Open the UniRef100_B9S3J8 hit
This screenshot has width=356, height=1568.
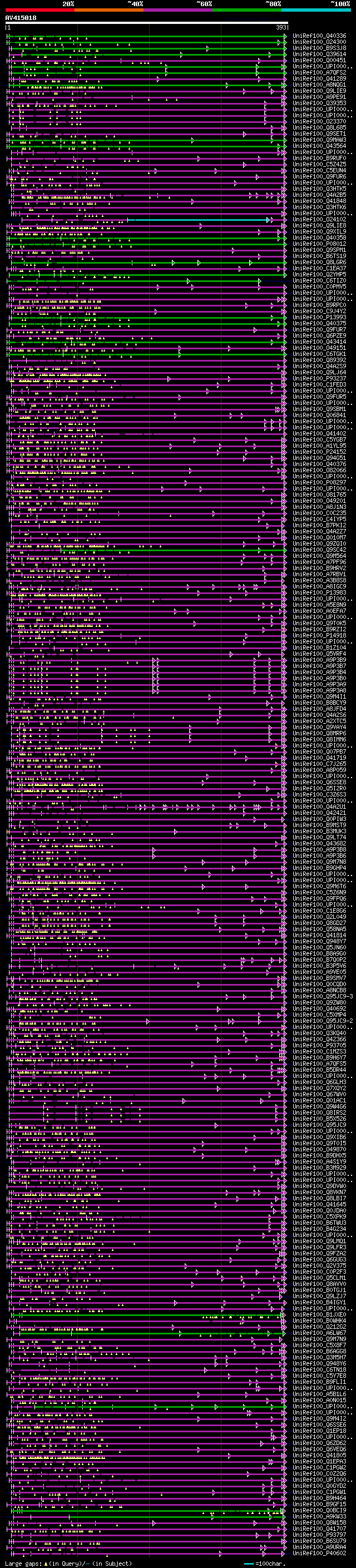coord(319,48)
